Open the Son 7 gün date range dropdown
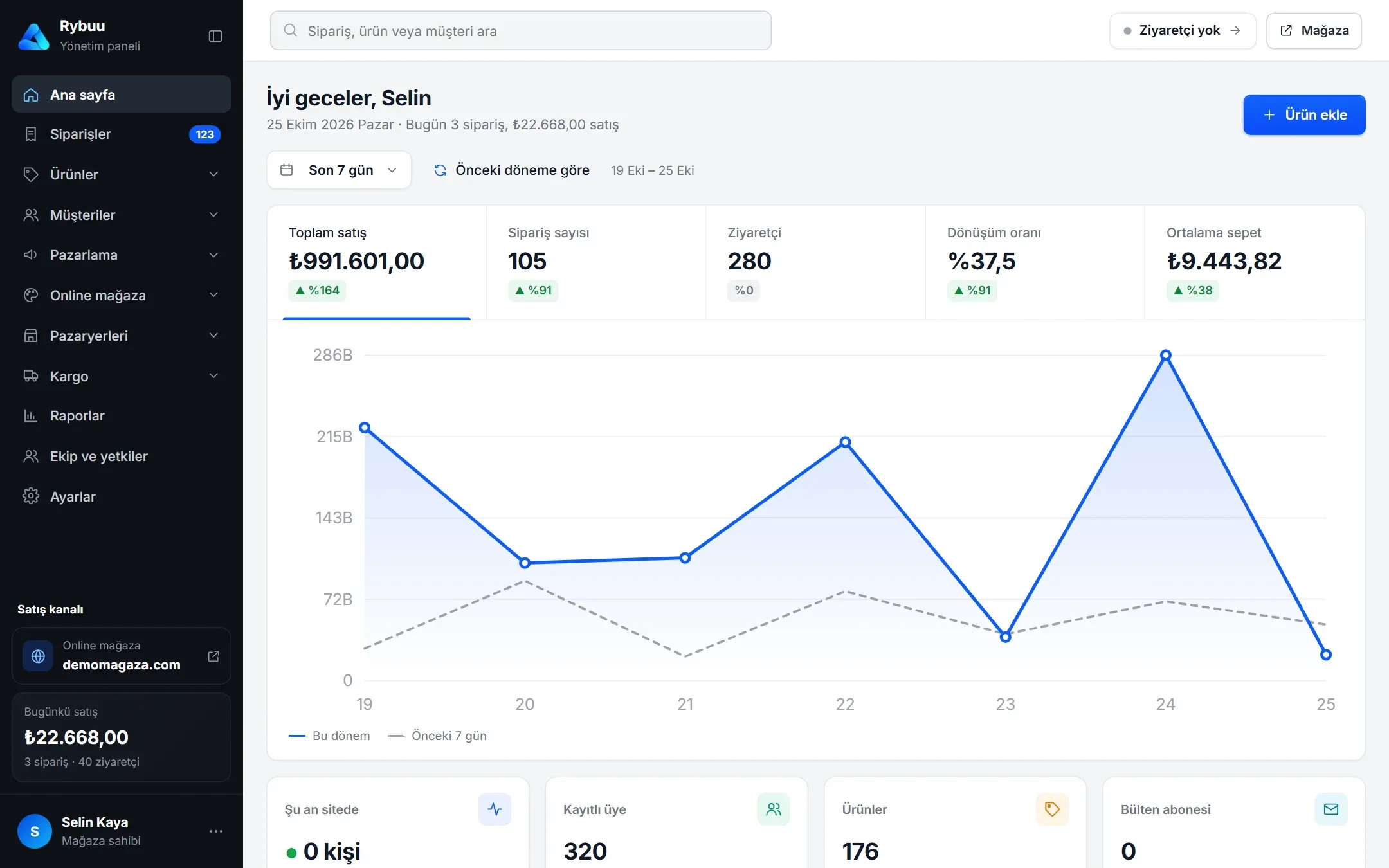 tap(339, 170)
